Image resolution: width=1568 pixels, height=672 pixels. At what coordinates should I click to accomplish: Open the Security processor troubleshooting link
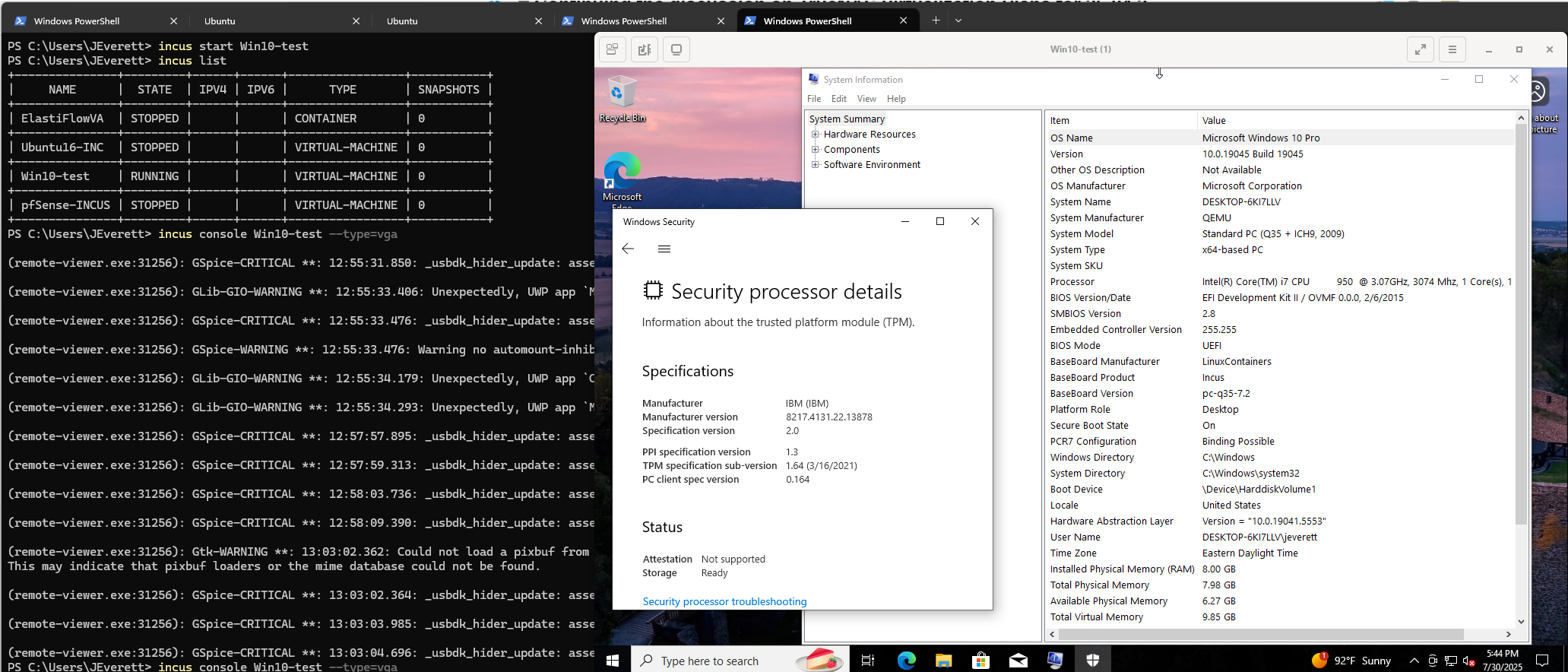724,601
